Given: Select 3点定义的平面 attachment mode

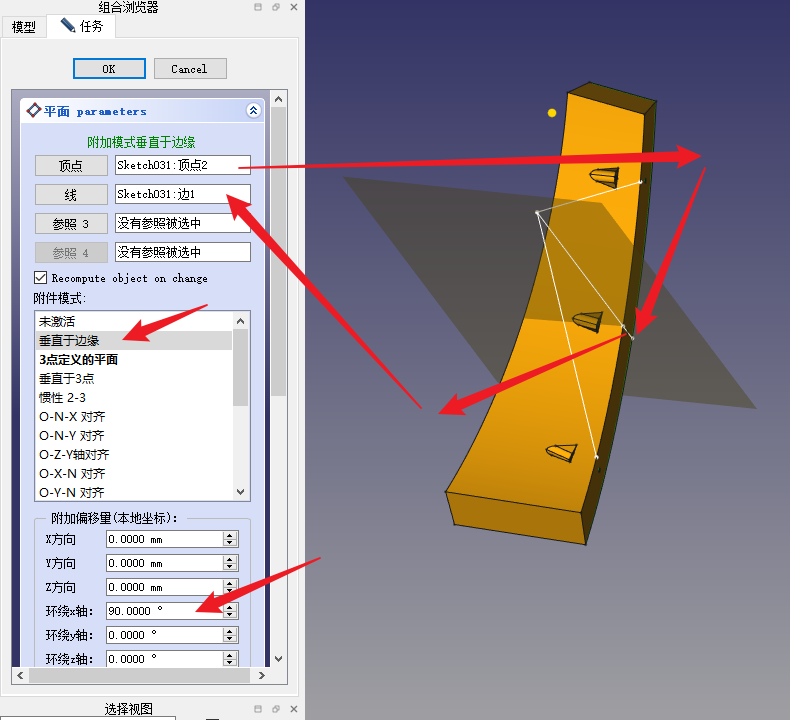Looking at the screenshot, I should pyautogui.click(x=134, y=359).
